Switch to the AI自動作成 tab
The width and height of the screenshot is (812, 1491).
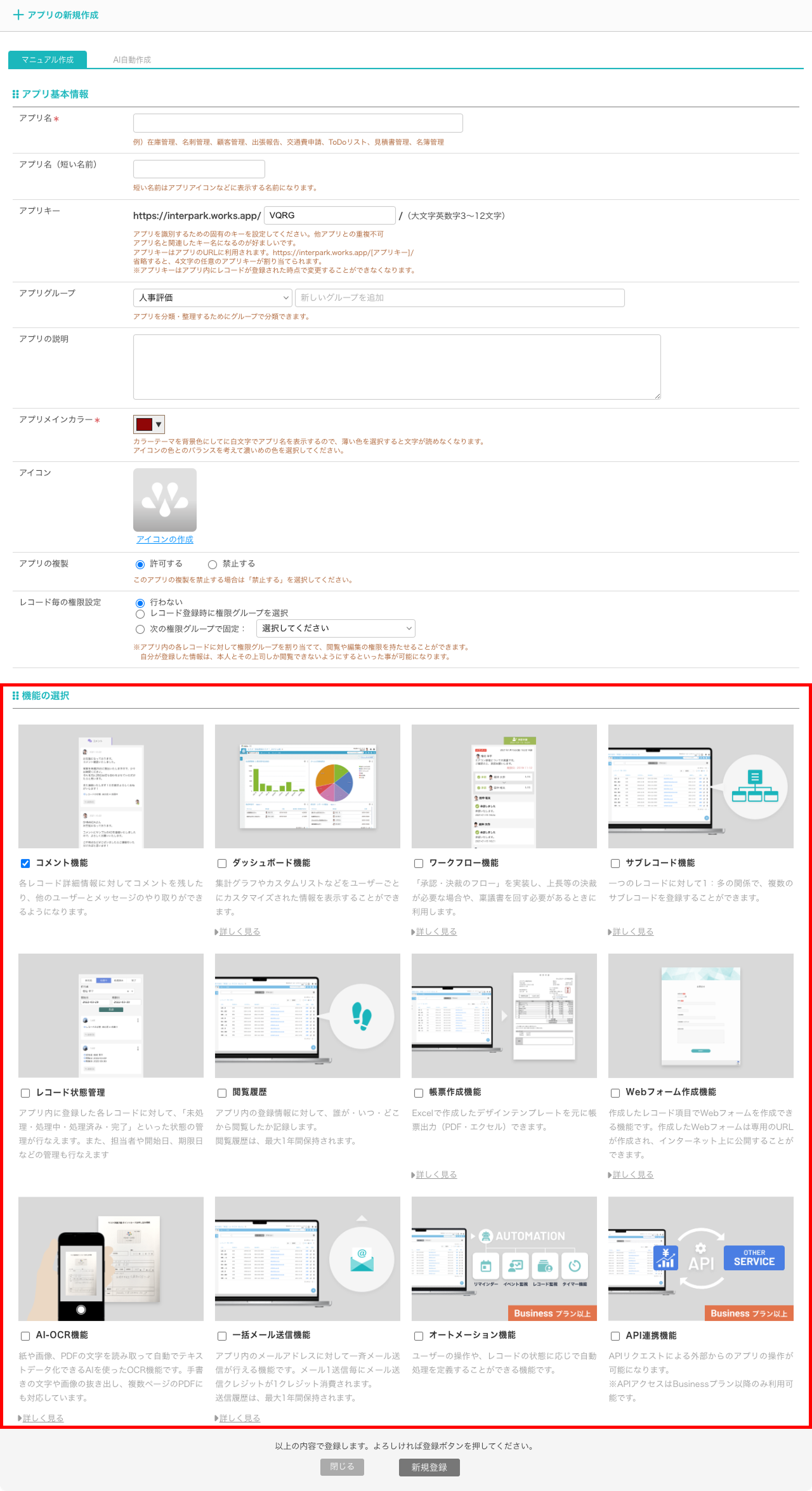(132, 60)
